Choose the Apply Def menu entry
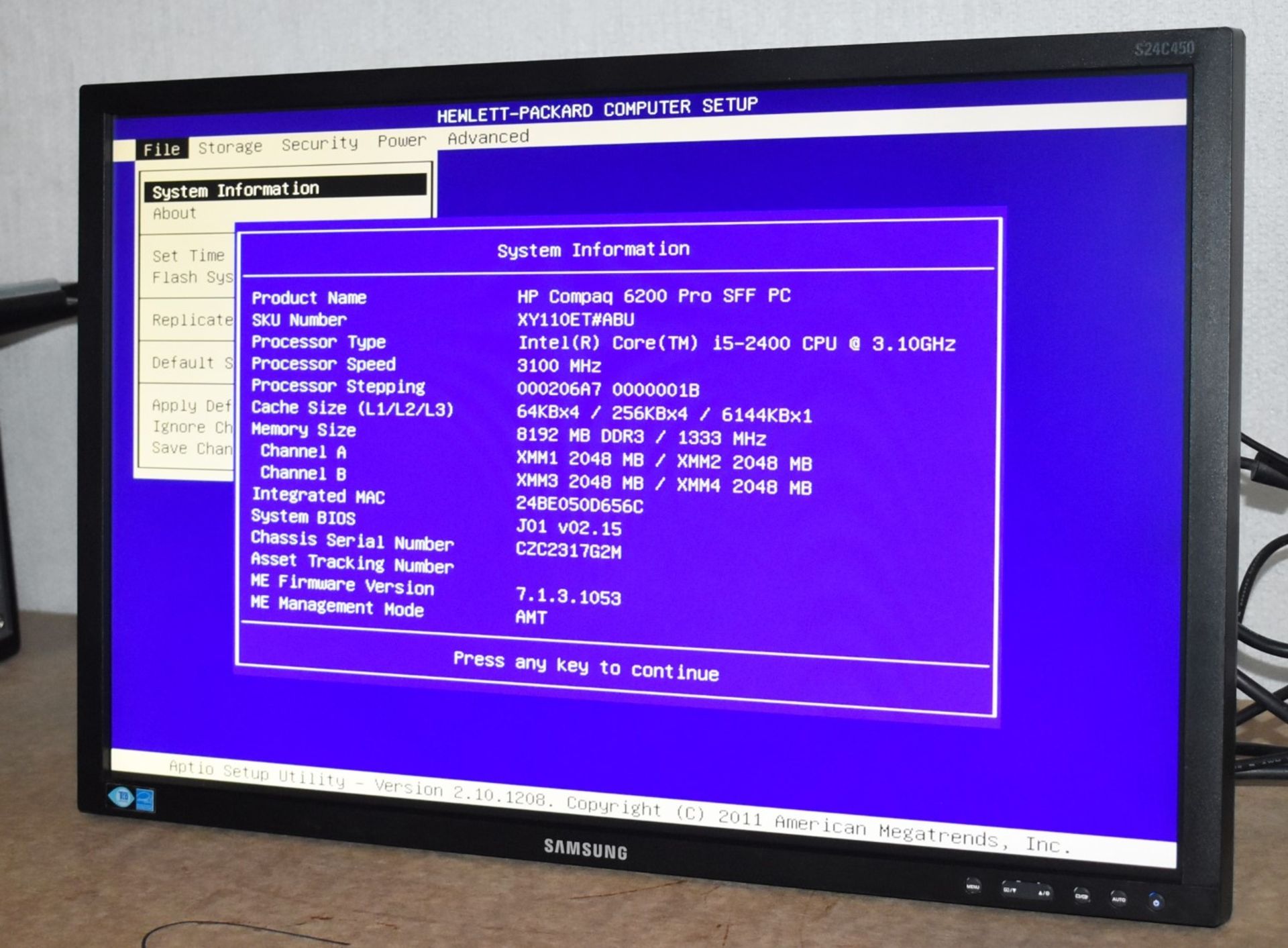This screenshot has height=948, width=1288. click(x=192, y=406)
